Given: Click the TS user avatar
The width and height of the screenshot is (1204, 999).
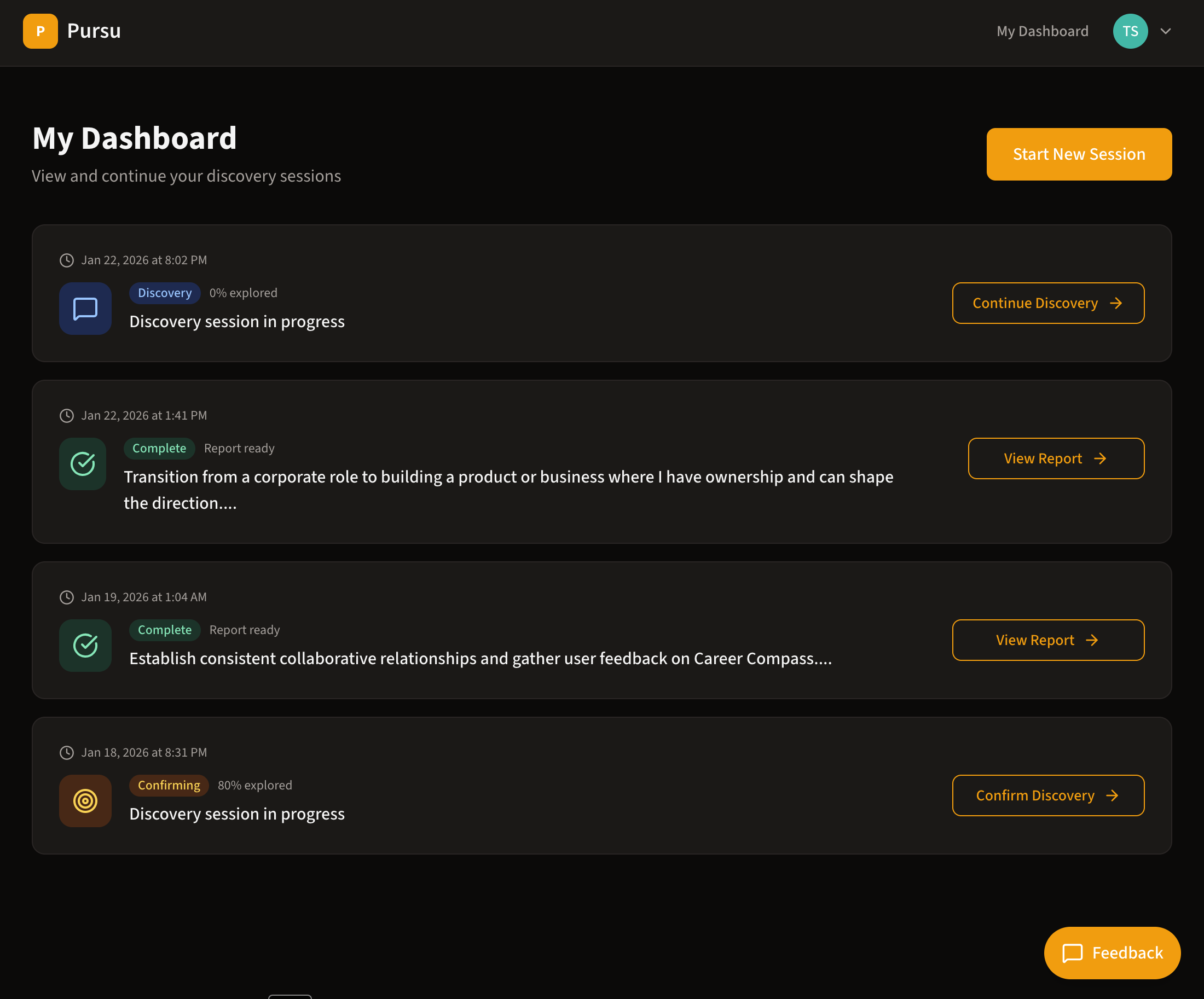Looking at the screenshot, I should click(1130, 31).
